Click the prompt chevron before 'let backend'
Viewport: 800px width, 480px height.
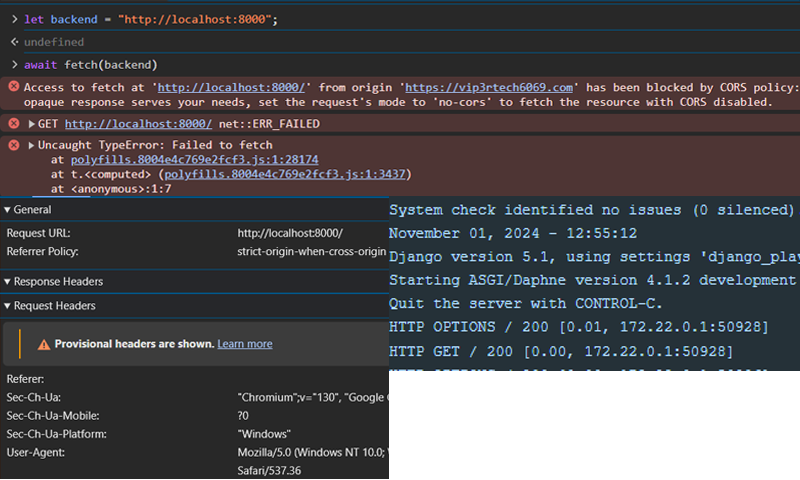13,19
